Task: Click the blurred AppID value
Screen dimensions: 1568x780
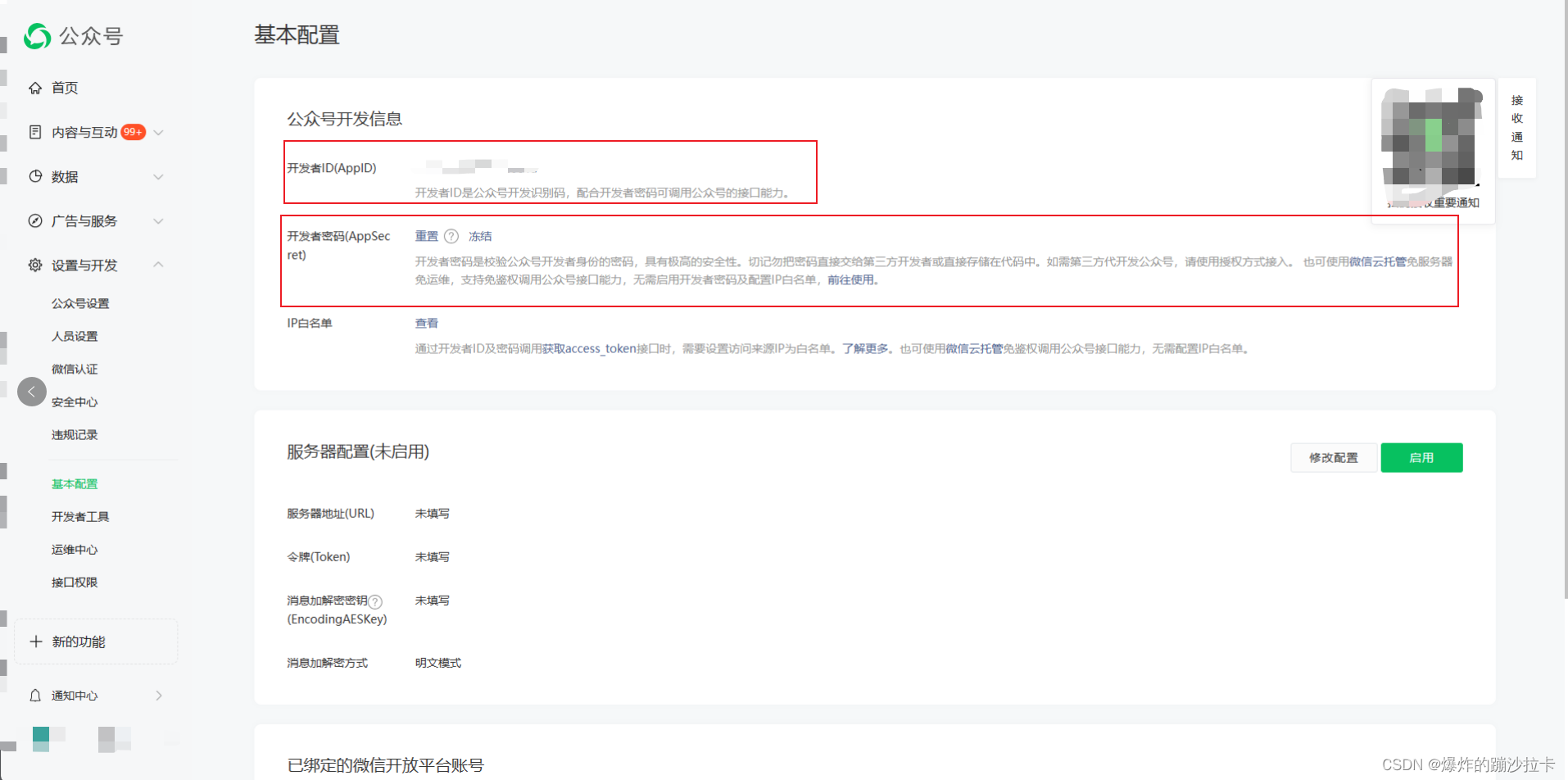Action: 481,167
